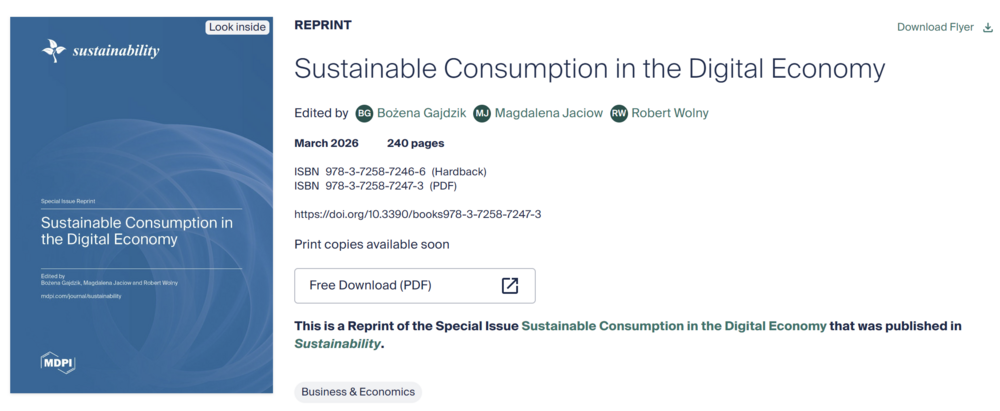Open editor Magdalena Jaciow's profile link
This screenshot has height=411, width=1000.
pyautogui.click(x=549, y=113)
